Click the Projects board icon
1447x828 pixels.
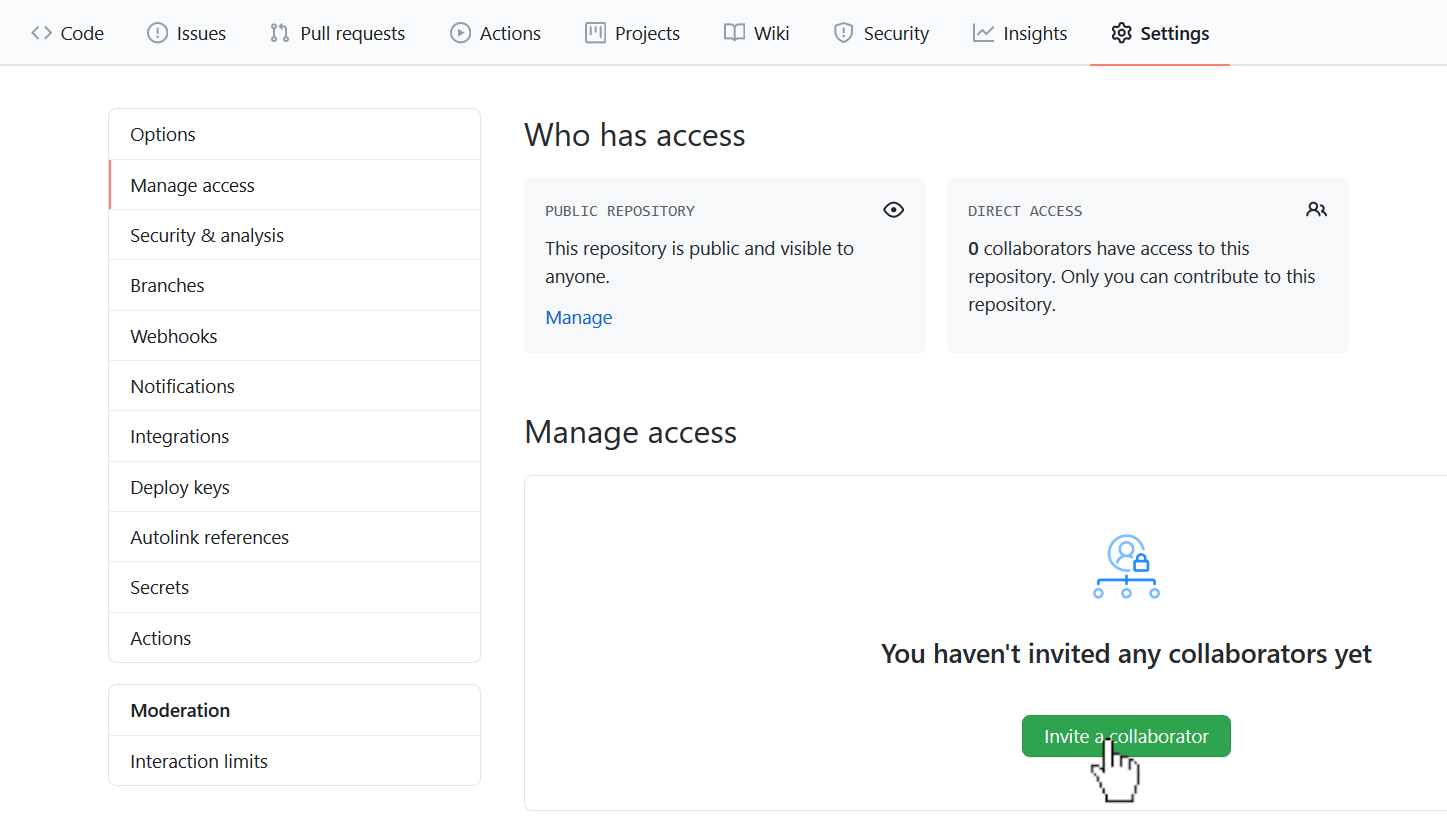[x=595, y=33]
